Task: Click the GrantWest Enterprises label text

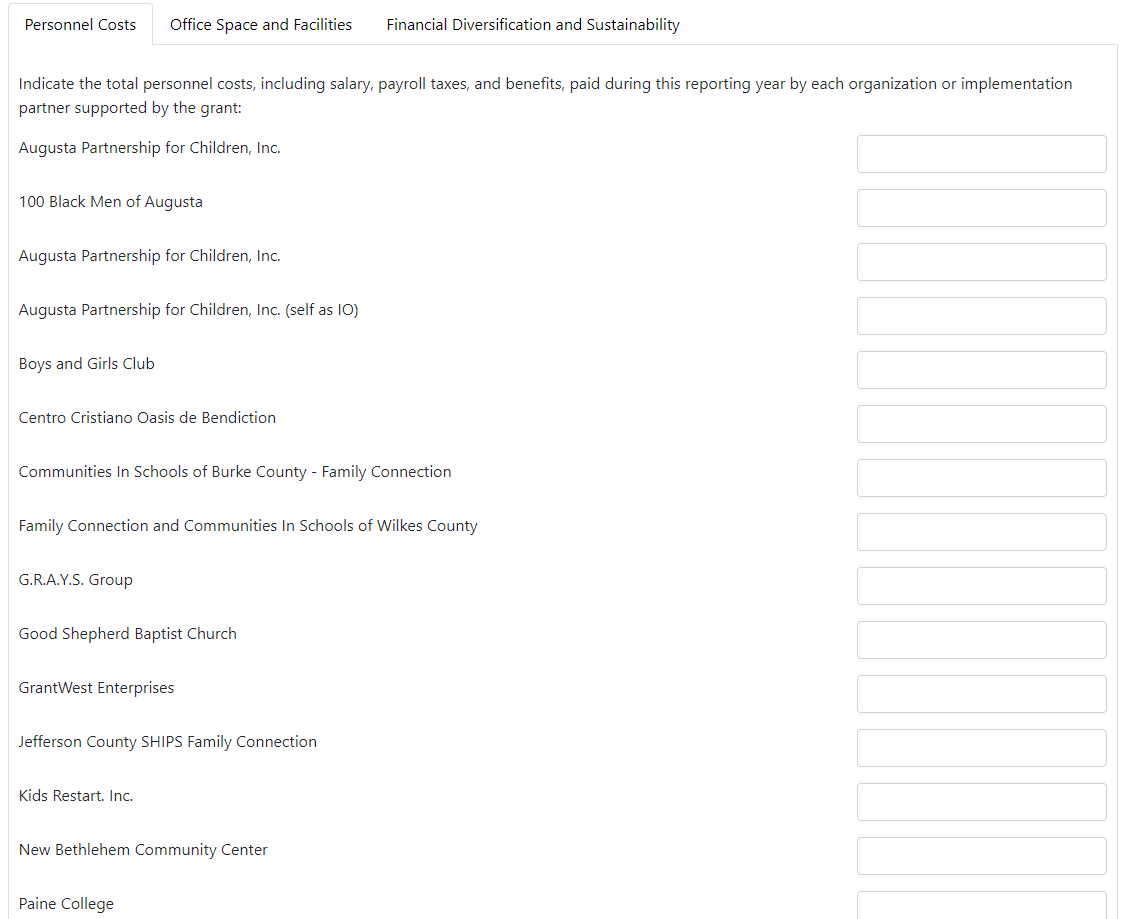Action: (x=96, y=688)
